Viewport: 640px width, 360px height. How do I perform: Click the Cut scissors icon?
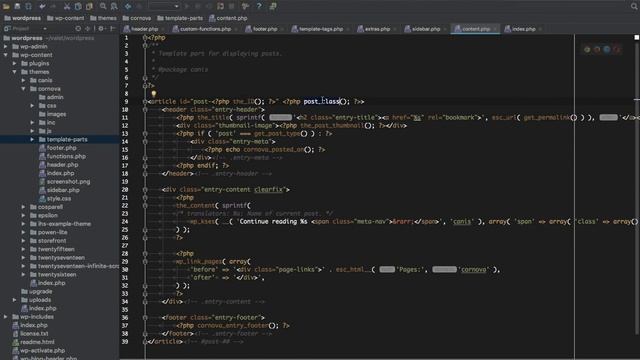click(x=67, y=6)
